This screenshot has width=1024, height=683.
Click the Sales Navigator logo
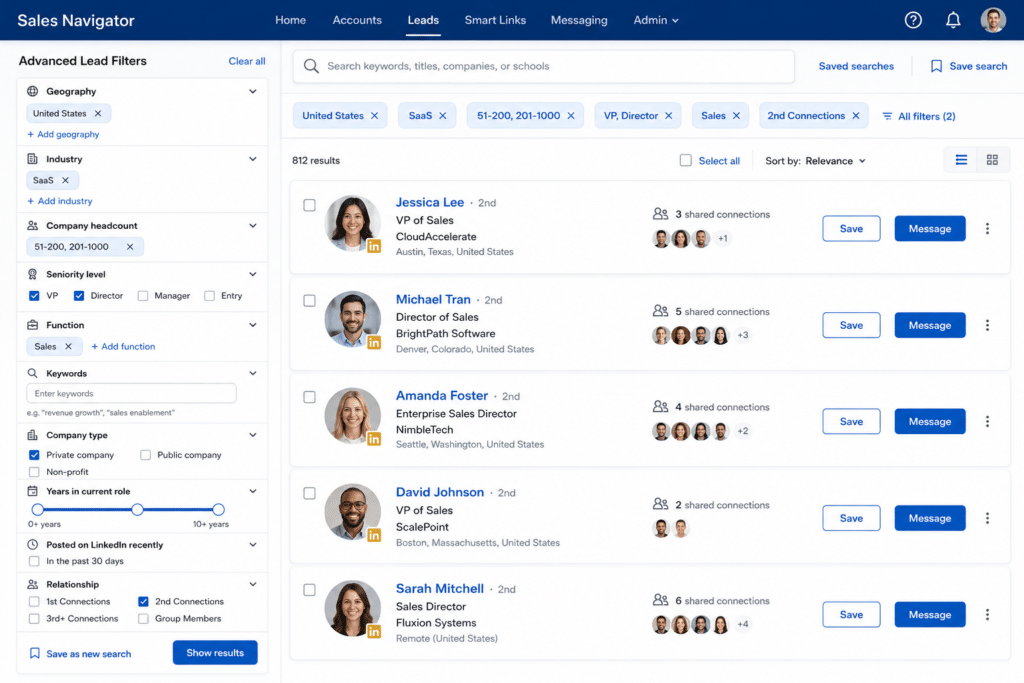[x=76, y=20]
